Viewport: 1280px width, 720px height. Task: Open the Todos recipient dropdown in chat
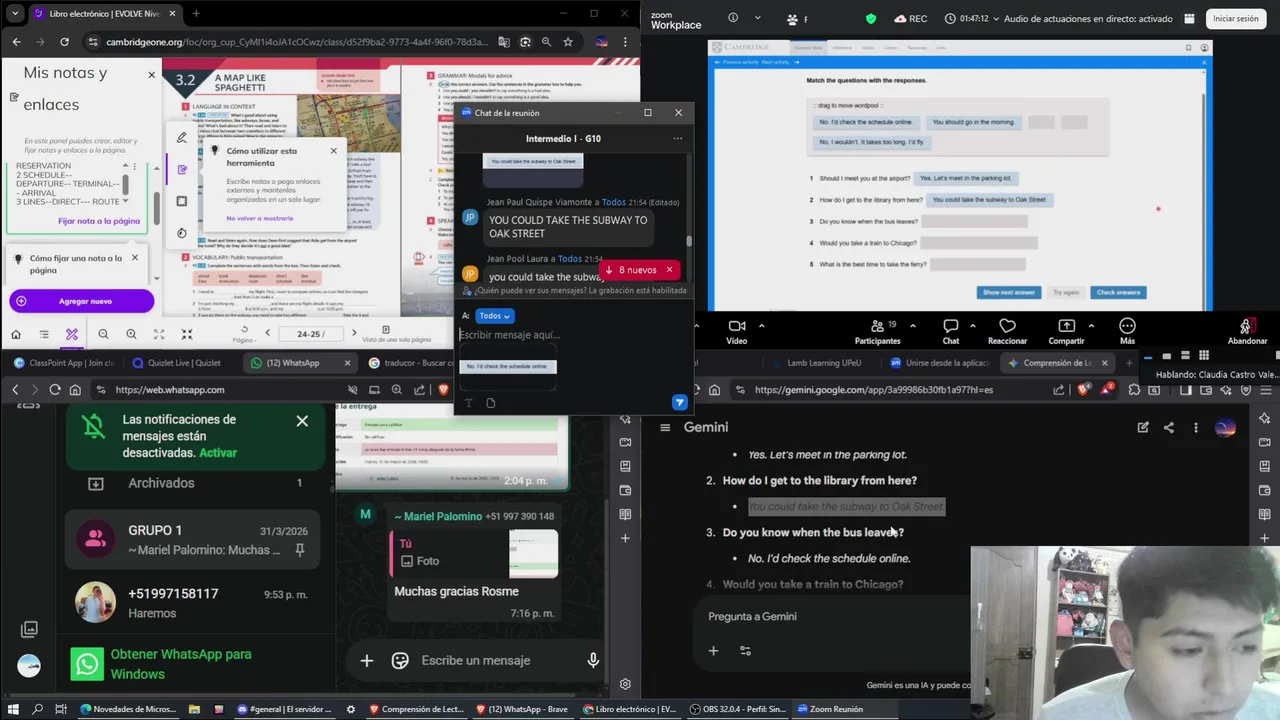[494, 316]
